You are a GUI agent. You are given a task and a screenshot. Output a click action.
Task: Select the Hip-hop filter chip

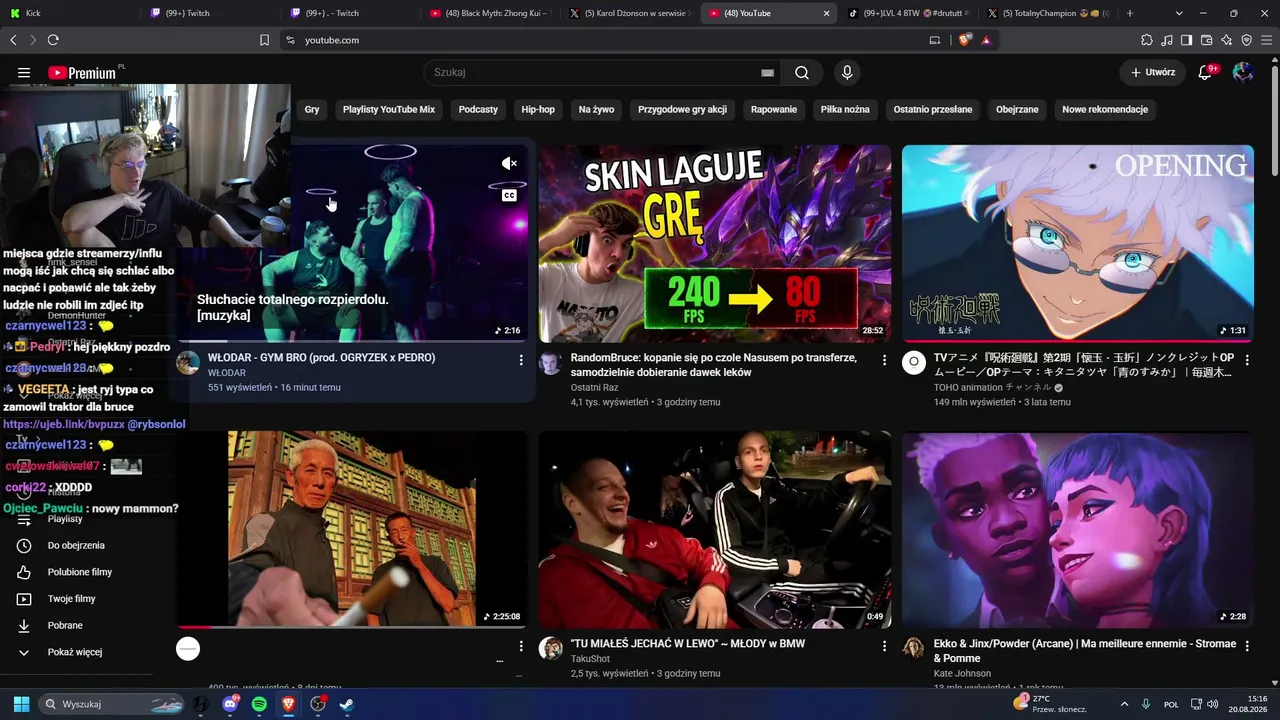point(538,109)
